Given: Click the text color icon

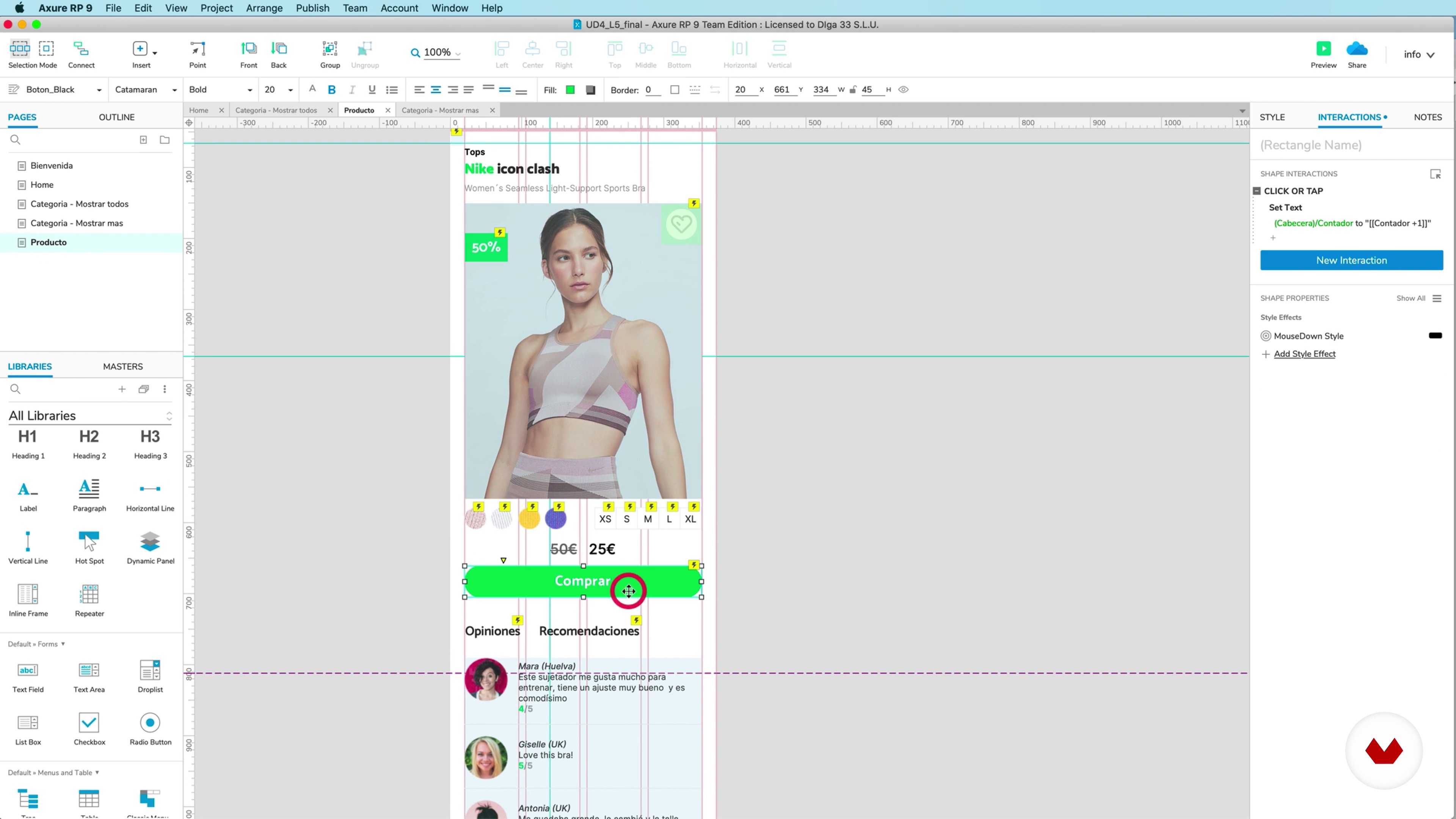Looking at the screenshot, I should (312, 89).
